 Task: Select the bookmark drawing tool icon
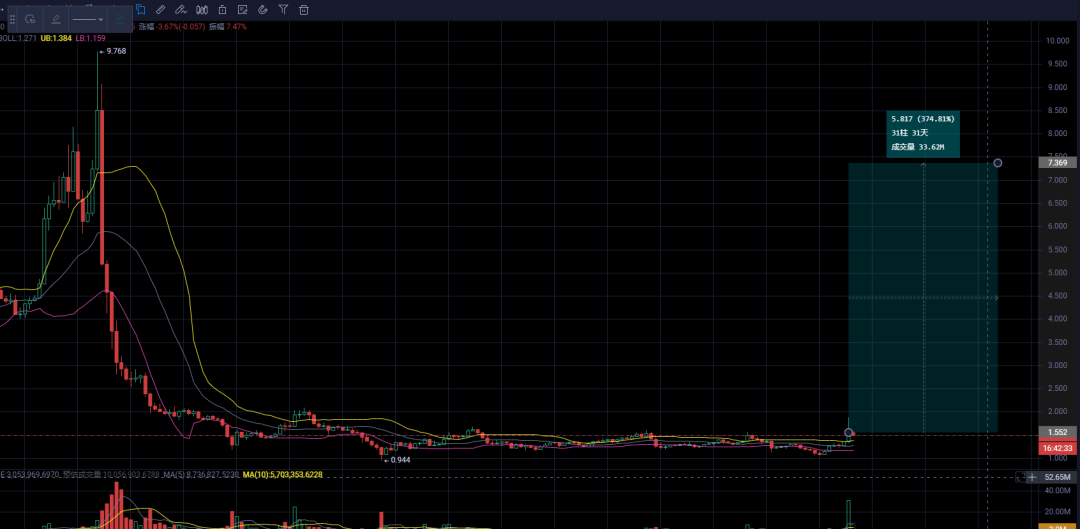[x=141, y=10]
